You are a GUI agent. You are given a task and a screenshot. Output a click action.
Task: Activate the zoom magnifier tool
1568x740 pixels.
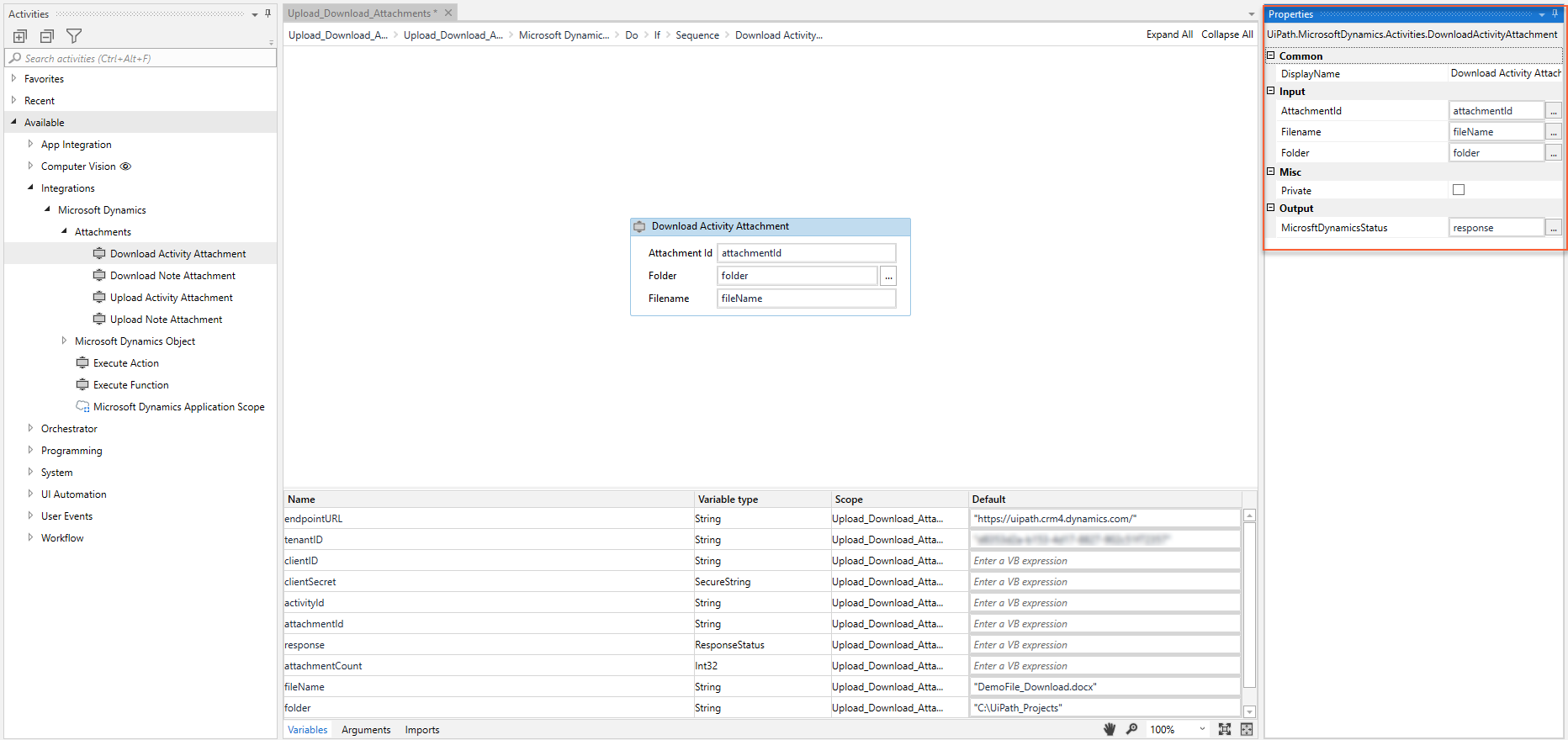point(1132,729)
